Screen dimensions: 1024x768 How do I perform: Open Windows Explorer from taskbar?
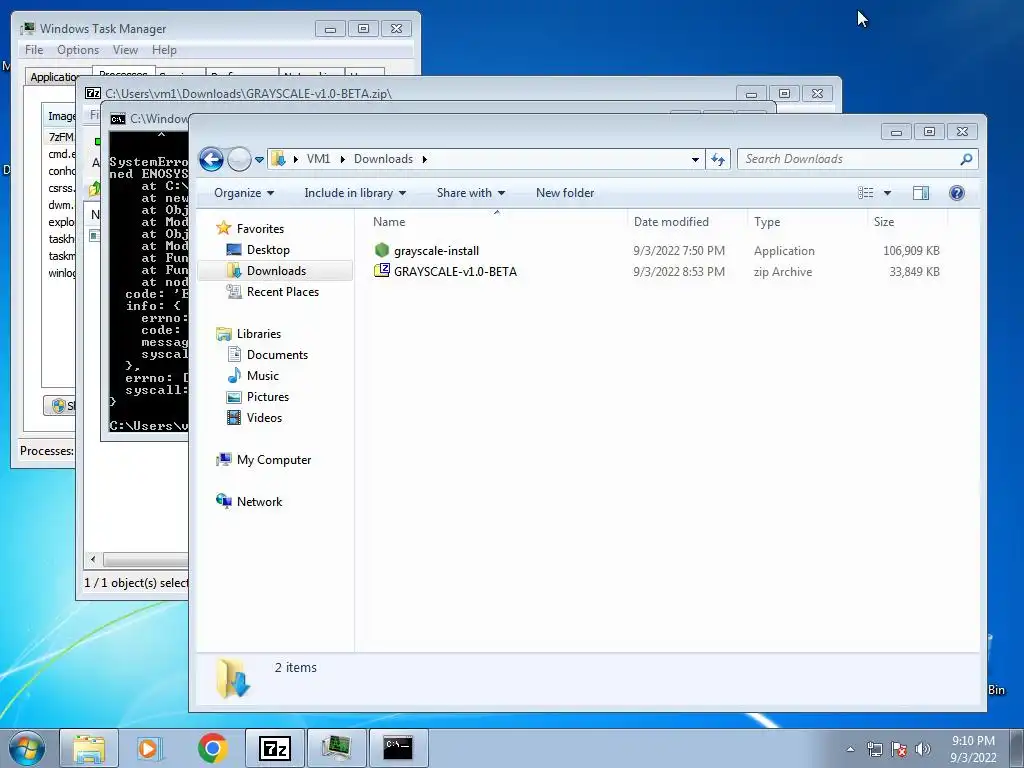(89, 748)
